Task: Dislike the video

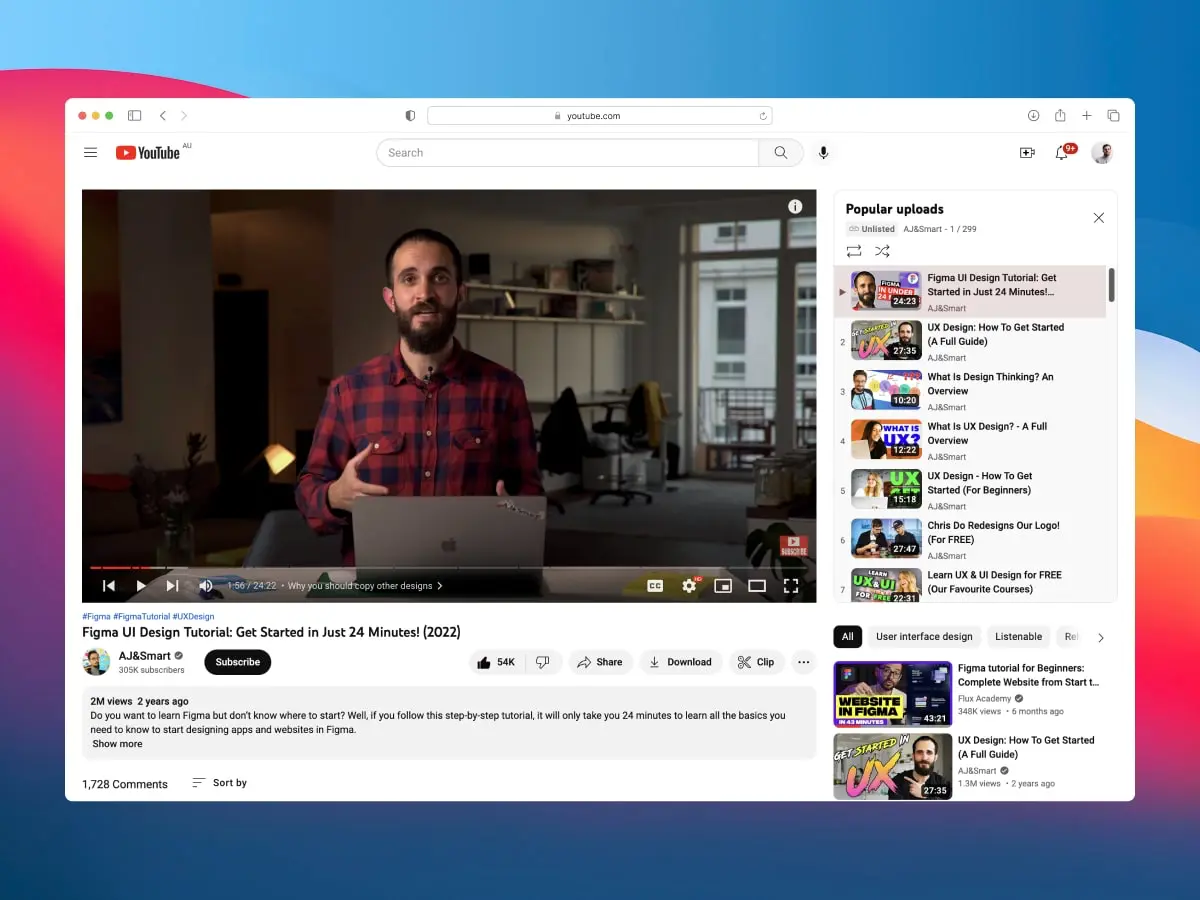Action: click(x=543, y=662)
